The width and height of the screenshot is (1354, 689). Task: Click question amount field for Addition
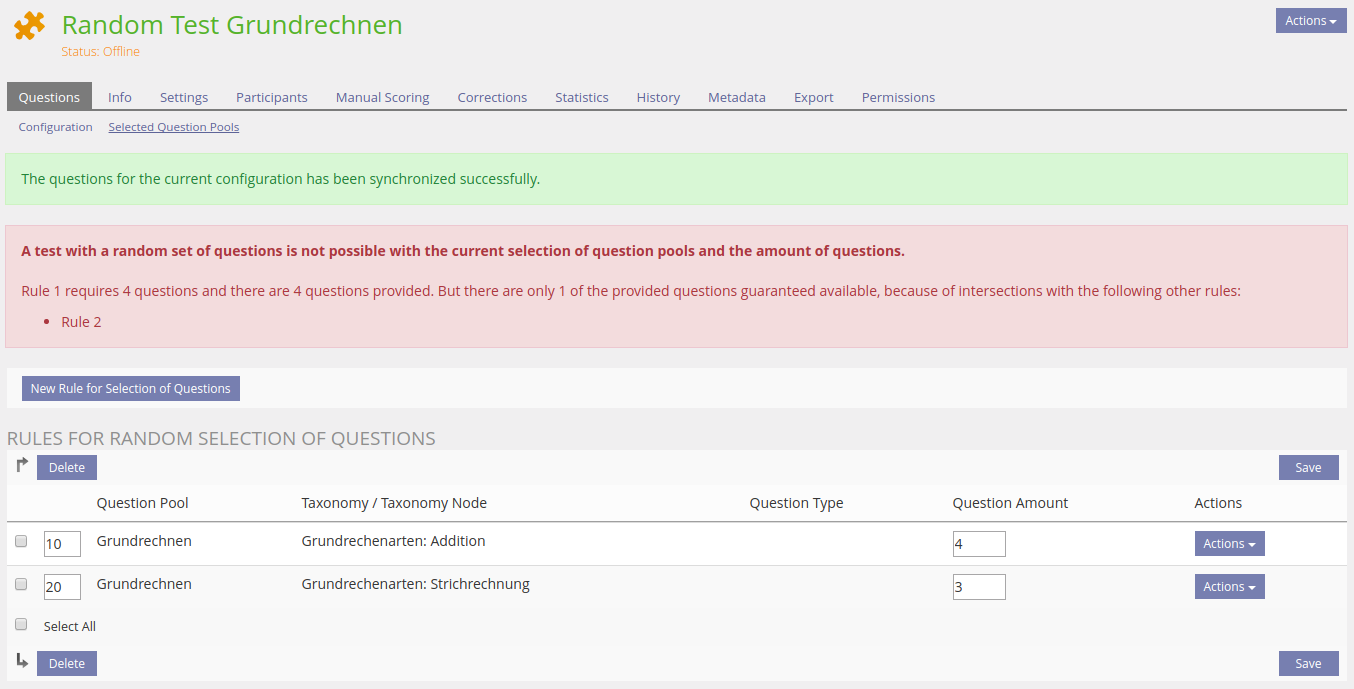coord(978,544)
